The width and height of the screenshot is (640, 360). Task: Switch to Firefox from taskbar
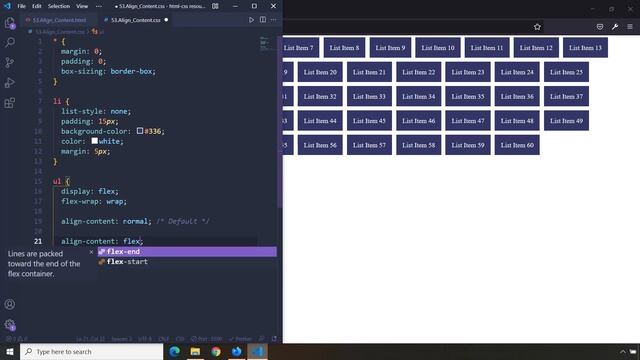236,351
